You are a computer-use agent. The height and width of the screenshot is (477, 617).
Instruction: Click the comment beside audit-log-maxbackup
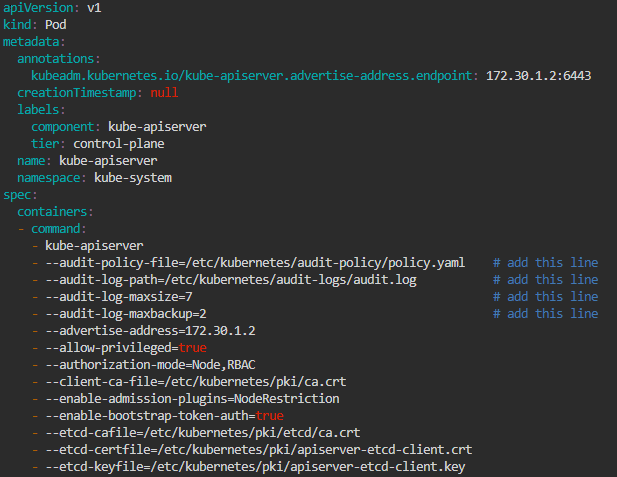545,314
